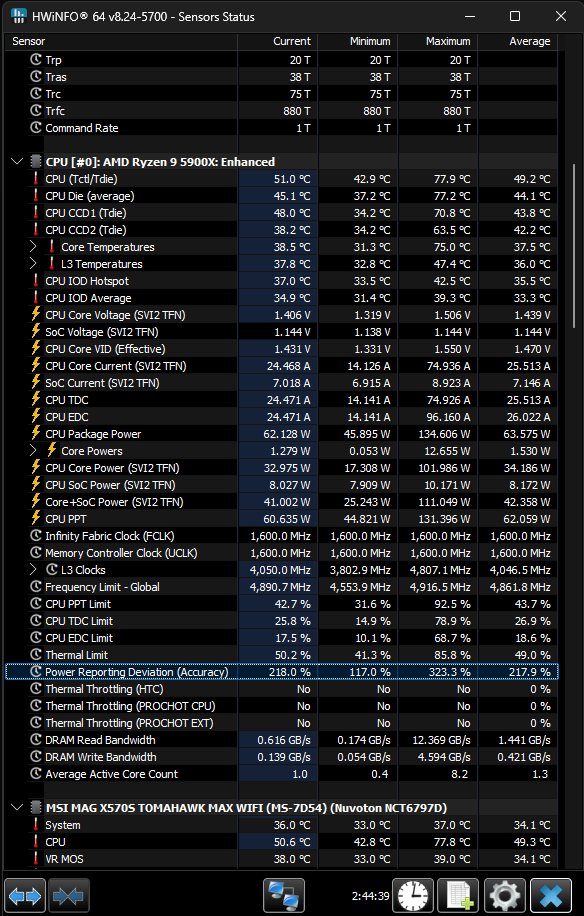Click lightning icon beside CPU Package Power

click(36, 433)
